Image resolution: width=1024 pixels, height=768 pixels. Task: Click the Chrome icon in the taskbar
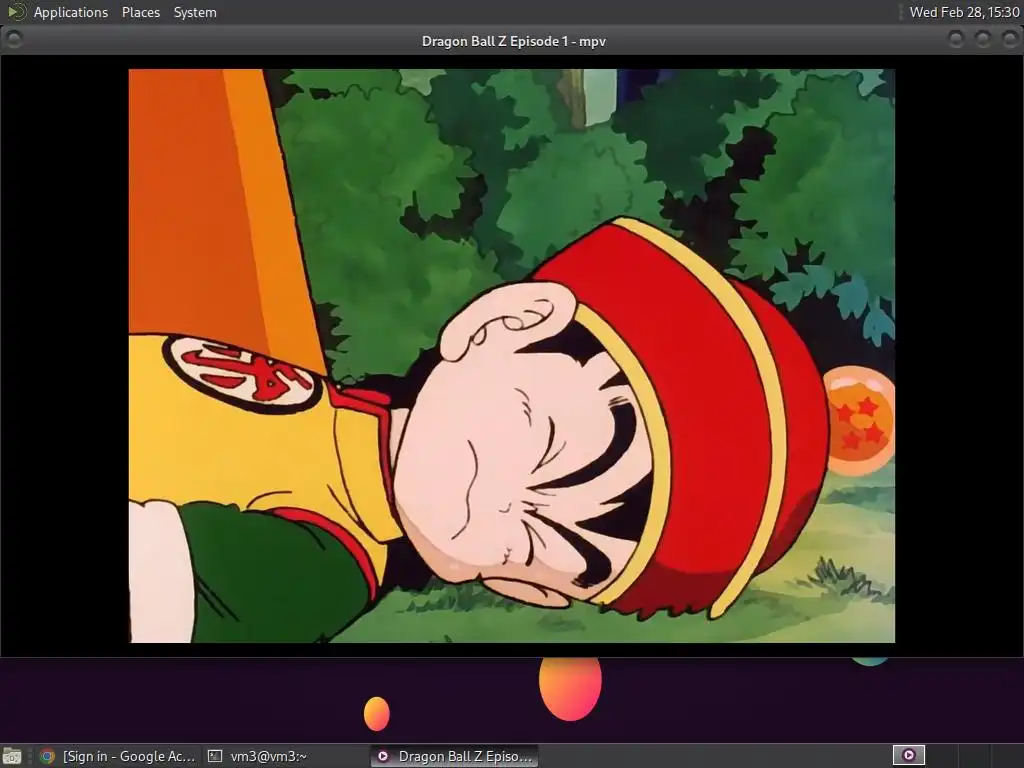(x=47, y=756)
